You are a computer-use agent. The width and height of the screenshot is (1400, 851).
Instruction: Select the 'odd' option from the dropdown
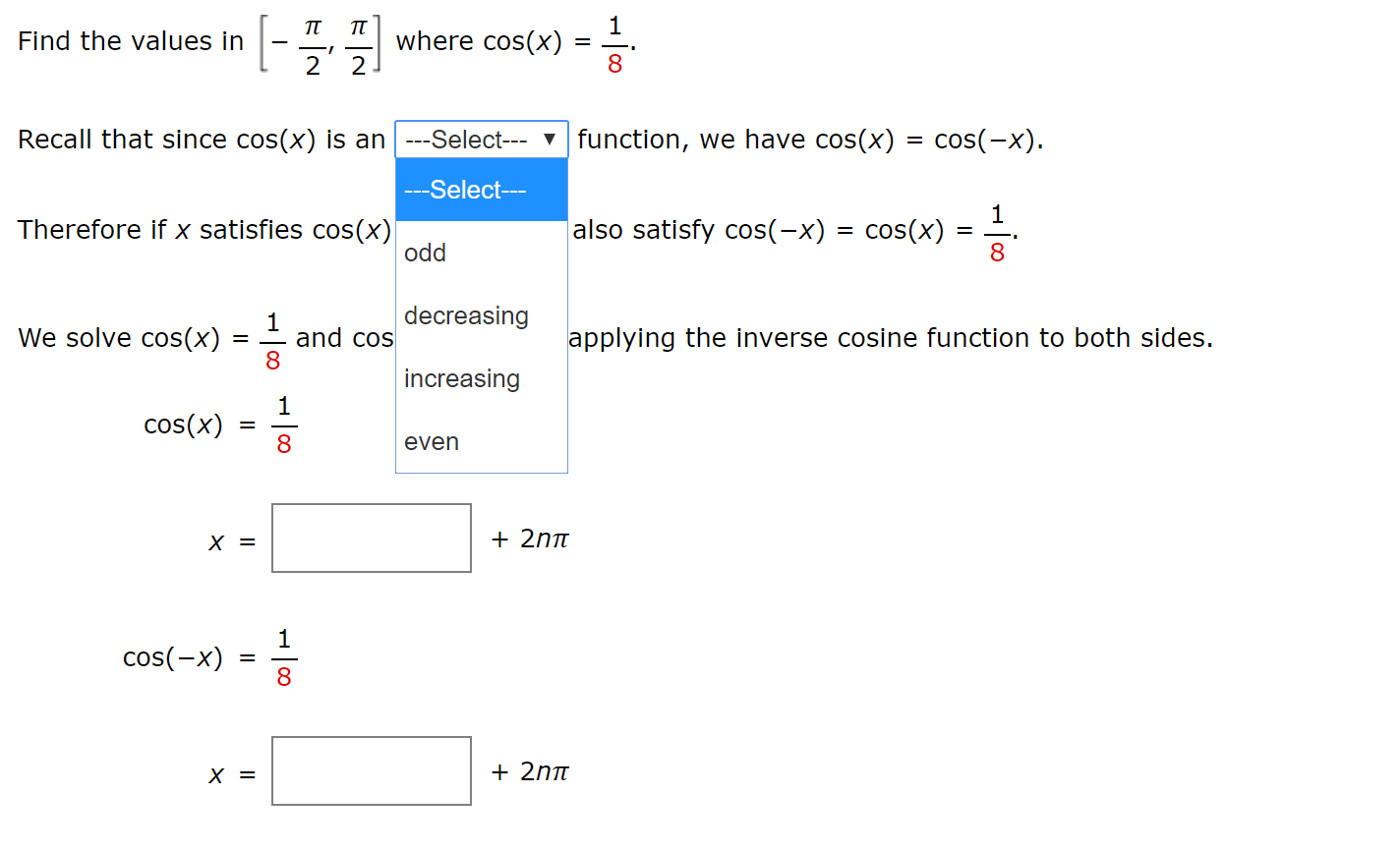(x=425, y=253)
